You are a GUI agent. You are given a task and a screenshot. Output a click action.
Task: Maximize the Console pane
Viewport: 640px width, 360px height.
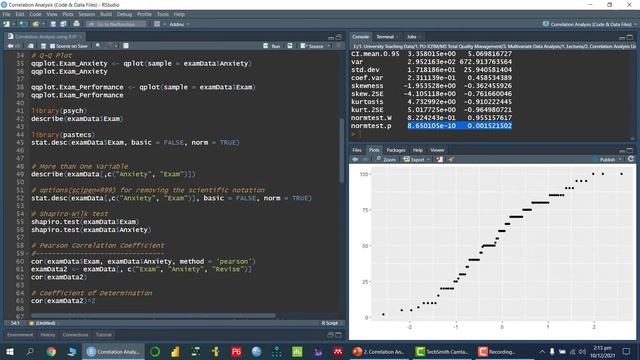click(630, 37)
